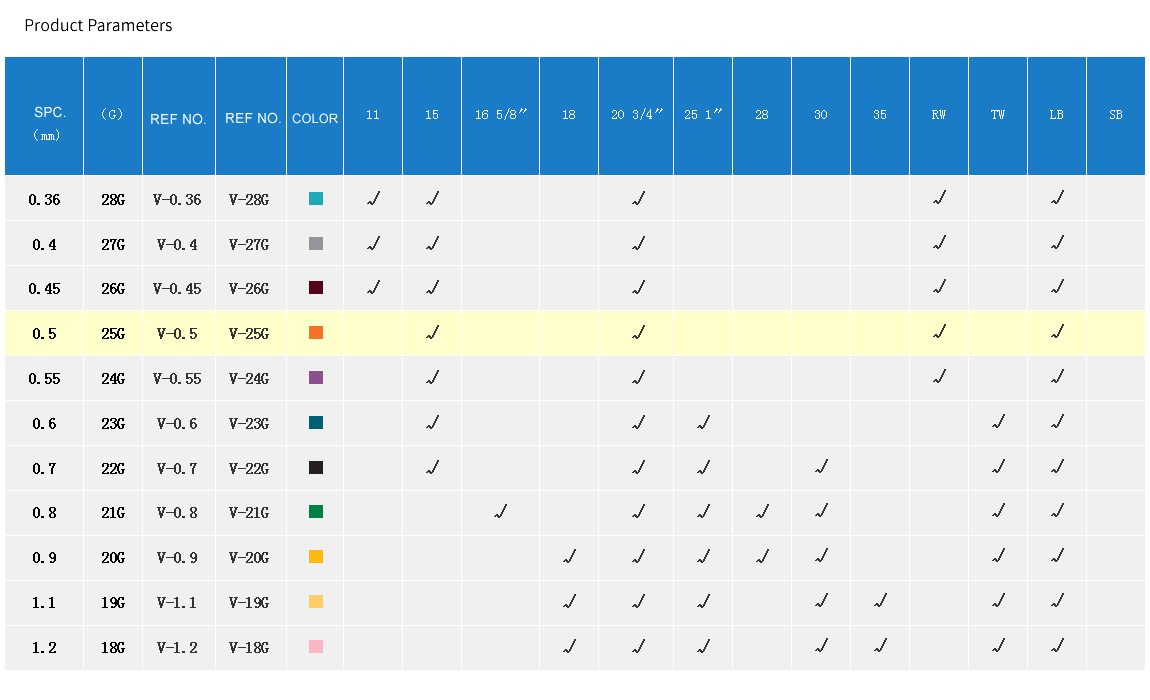Select the TW checkmark in the 23G row
The height and width of the screenshot is (700, 1150).
(998, 423)
